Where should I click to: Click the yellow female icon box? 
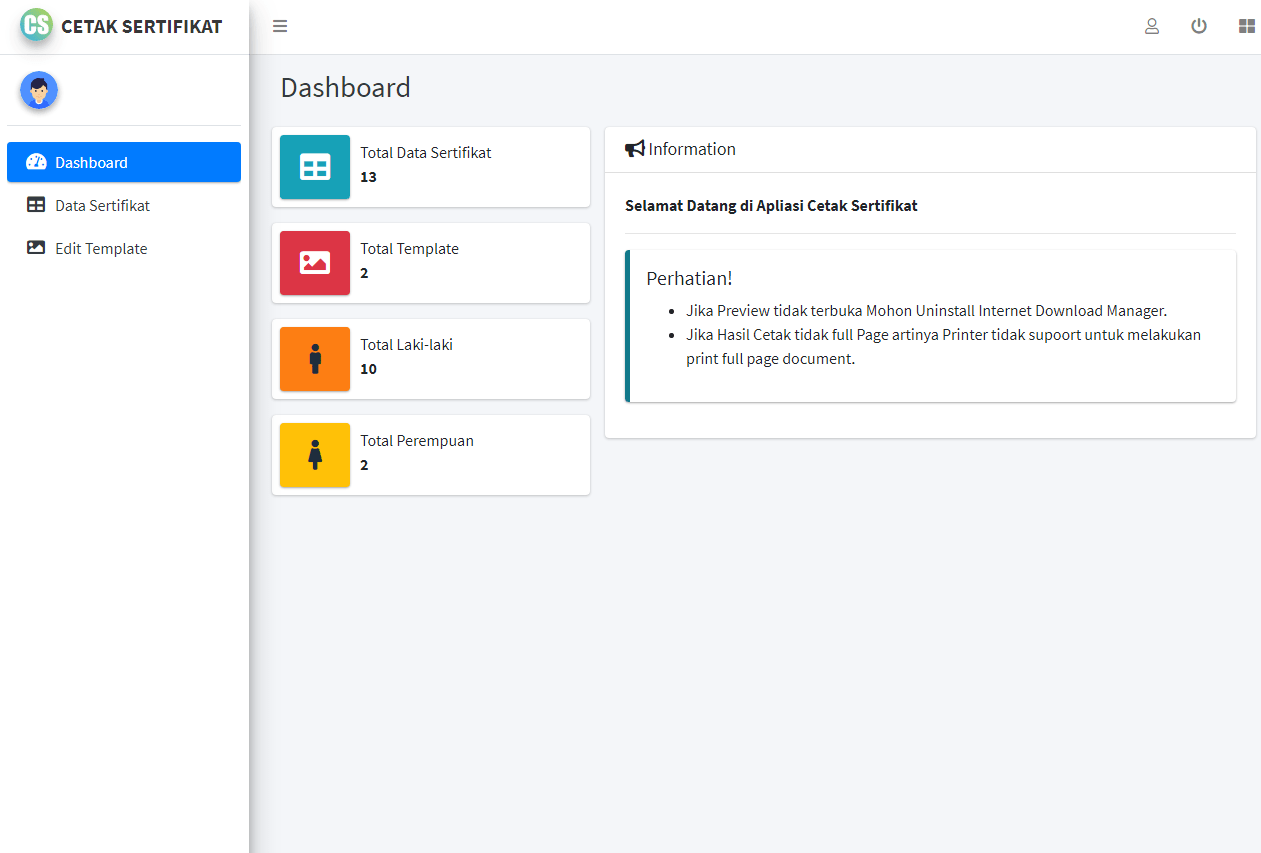[x=315, y=455]
